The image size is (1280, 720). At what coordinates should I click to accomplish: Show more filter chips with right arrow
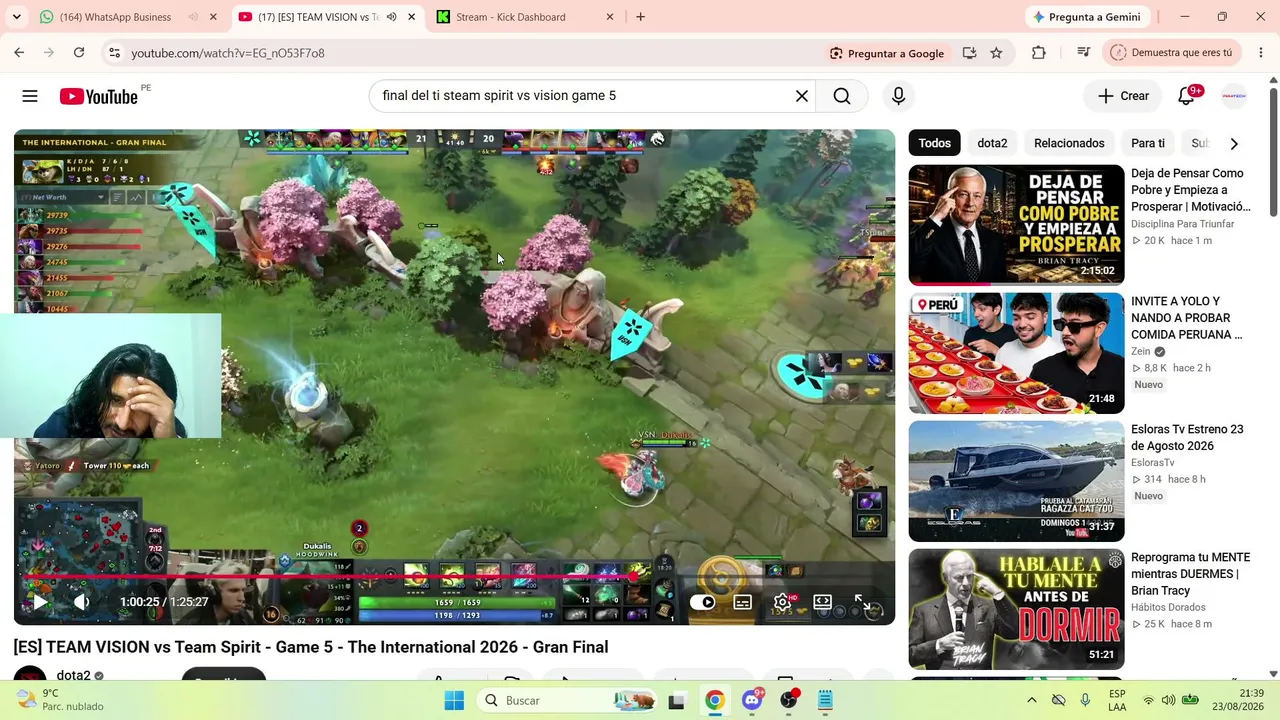[x=1234, y=143]
